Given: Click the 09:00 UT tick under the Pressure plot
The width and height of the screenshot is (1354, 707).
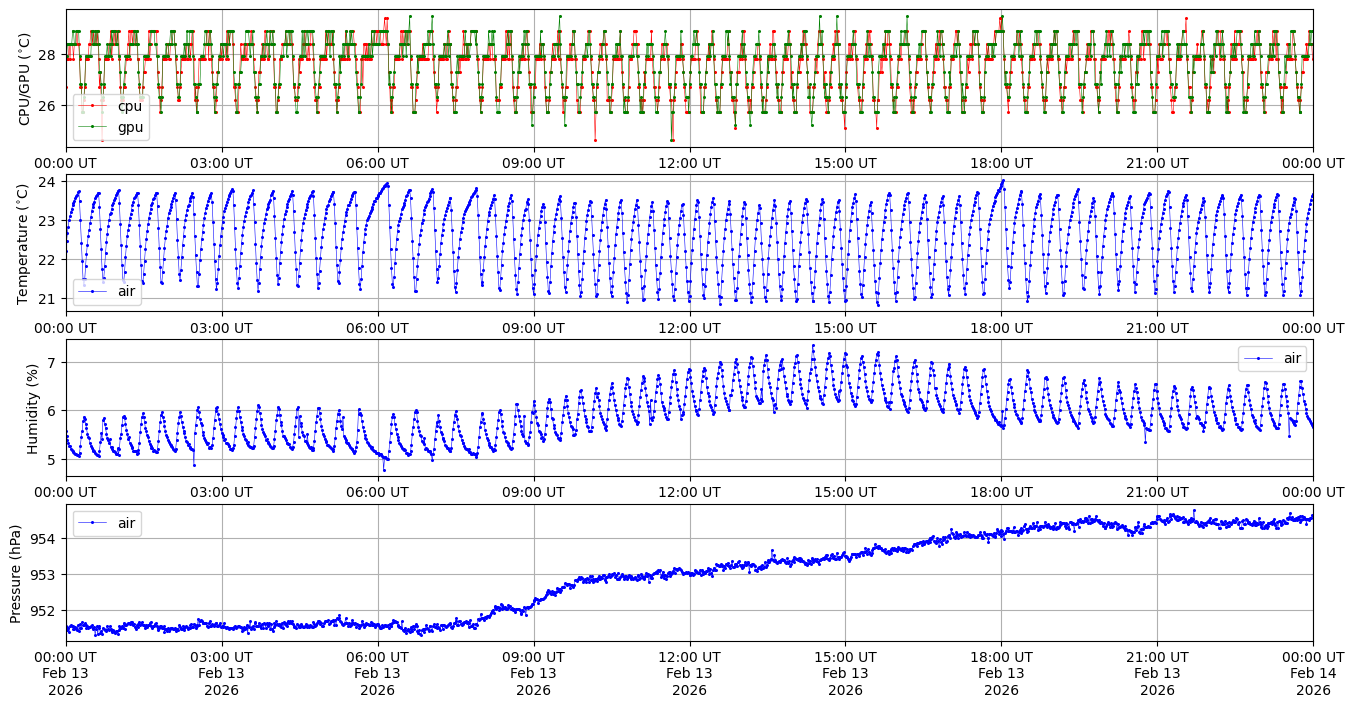Looking at the screenshot, I should tap(533, 657).
